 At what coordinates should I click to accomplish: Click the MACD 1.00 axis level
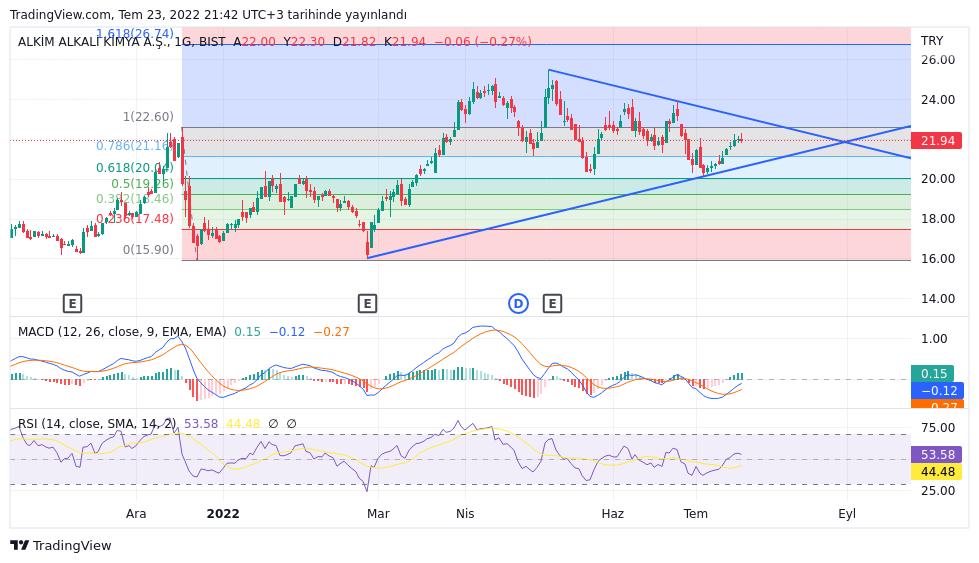click(935, 339)
